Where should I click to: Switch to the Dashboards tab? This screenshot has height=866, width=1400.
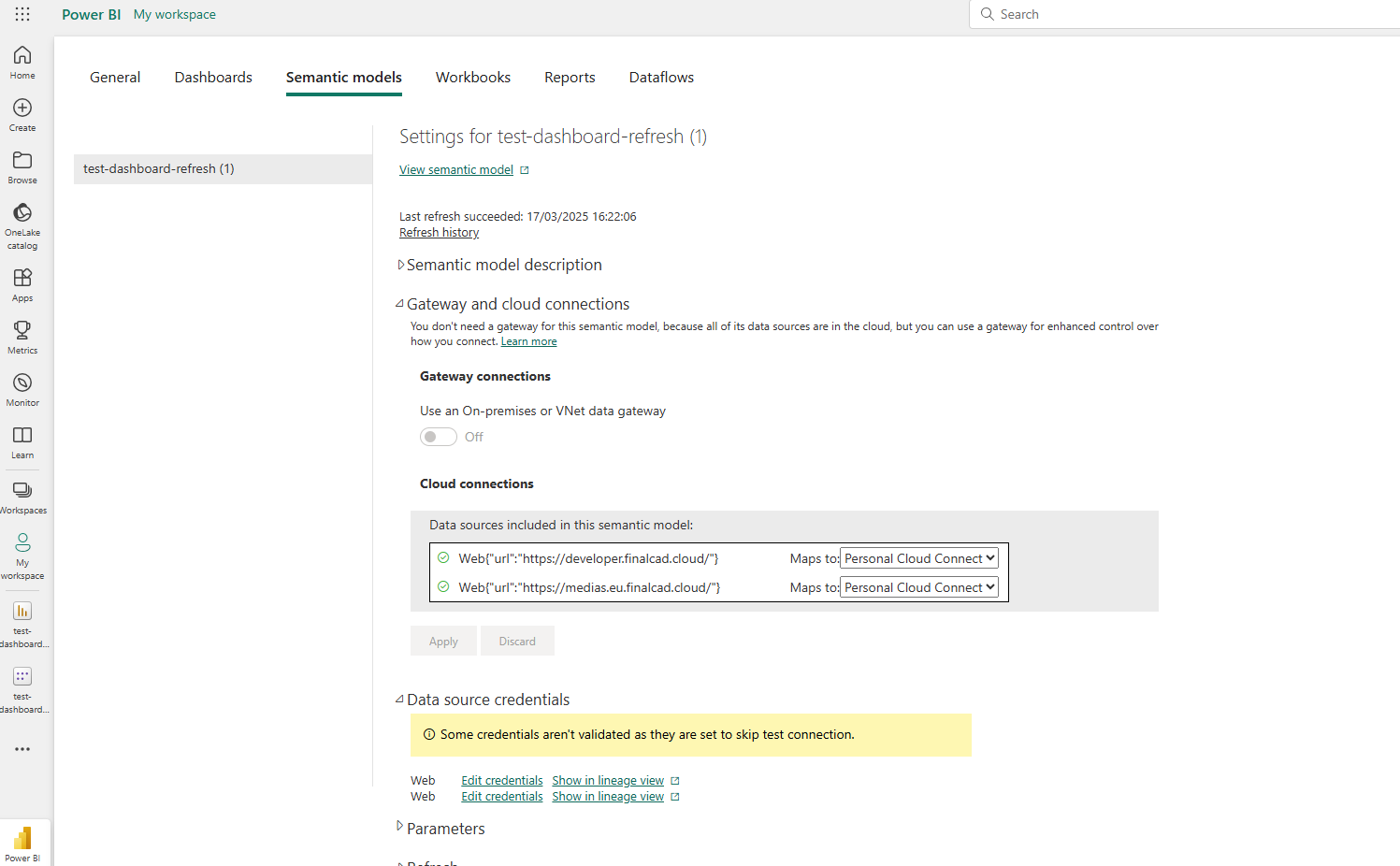213,77
